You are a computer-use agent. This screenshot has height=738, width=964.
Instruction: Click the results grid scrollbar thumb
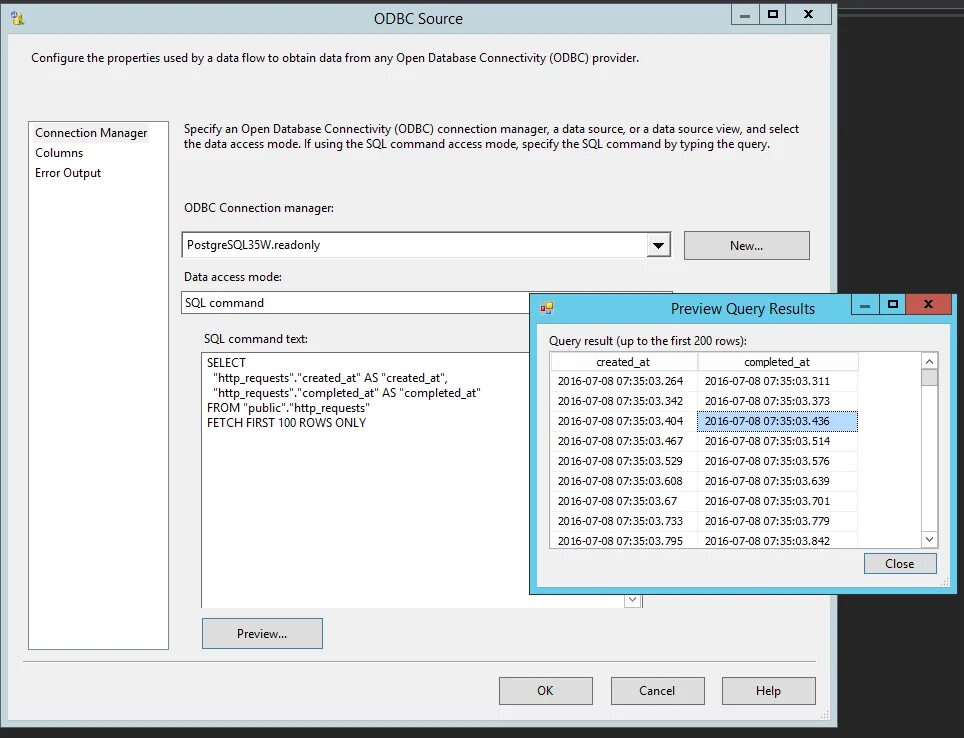930,378
